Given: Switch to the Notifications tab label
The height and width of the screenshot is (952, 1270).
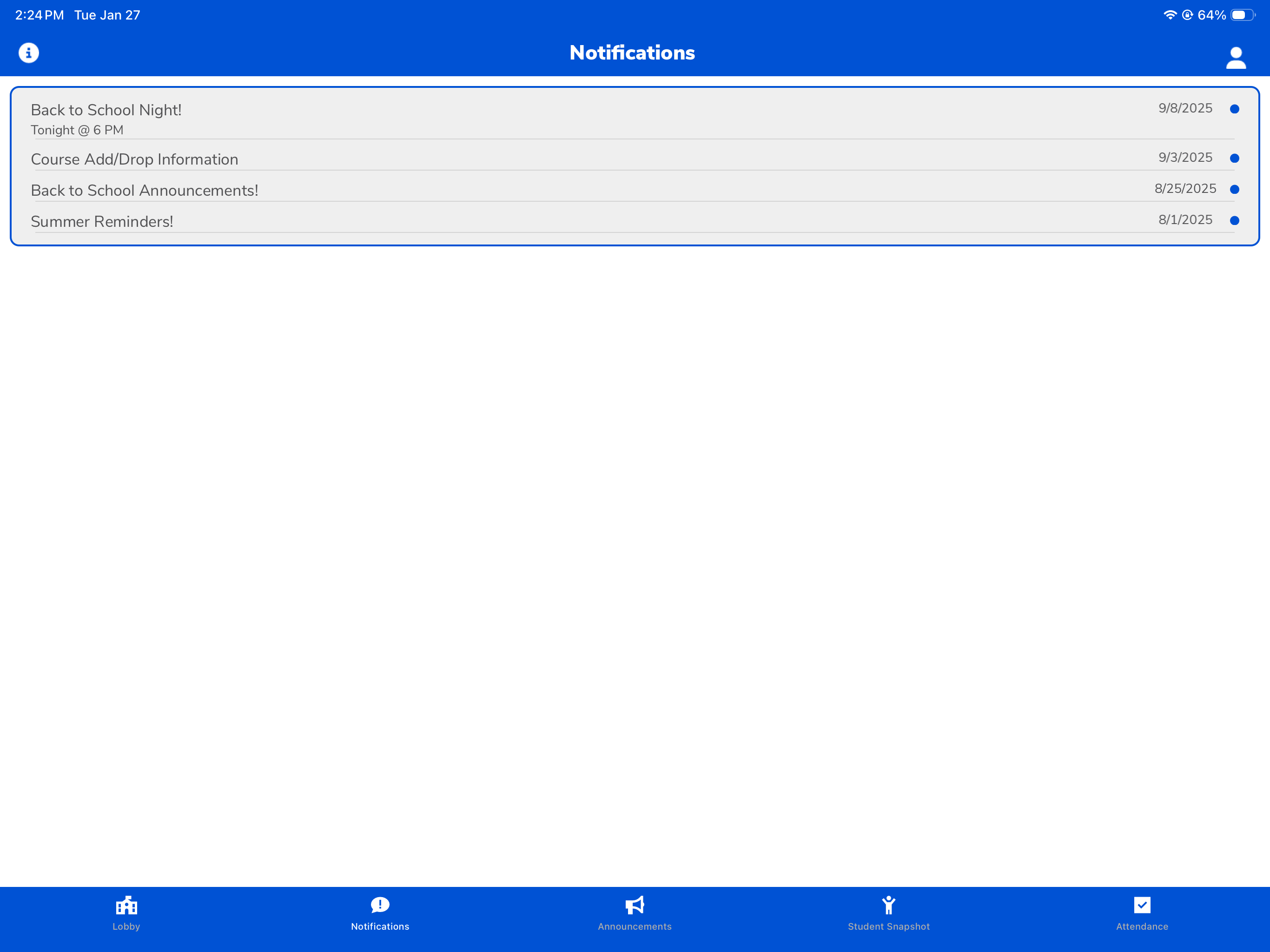Looking at the screenshot, I should tap(380, 926).
